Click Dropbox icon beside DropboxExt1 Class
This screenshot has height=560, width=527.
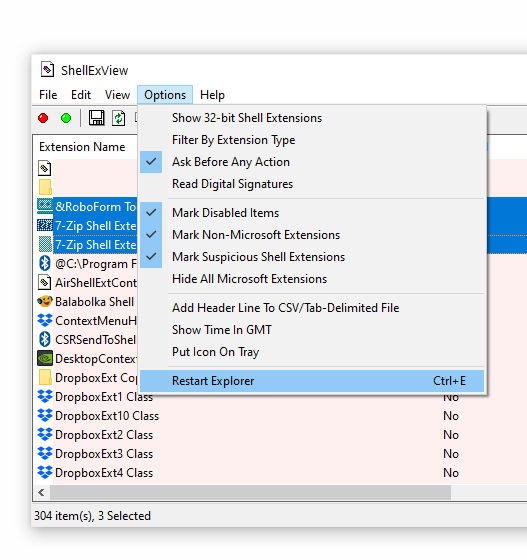45,396
